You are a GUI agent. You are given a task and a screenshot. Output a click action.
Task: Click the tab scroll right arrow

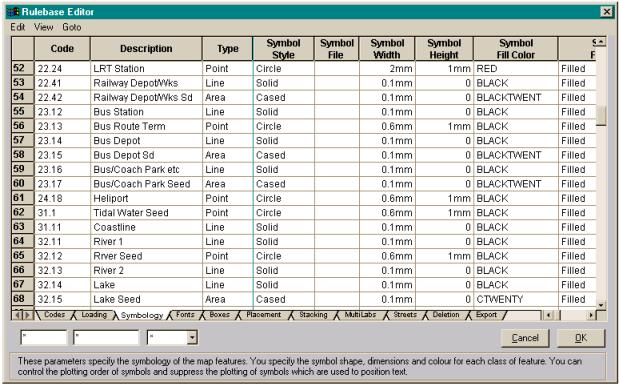27,315
